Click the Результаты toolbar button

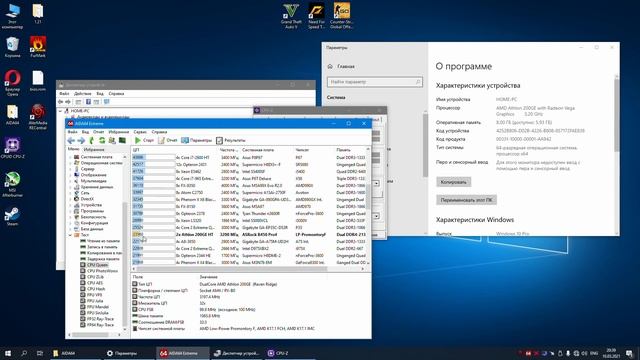[231, 140]
